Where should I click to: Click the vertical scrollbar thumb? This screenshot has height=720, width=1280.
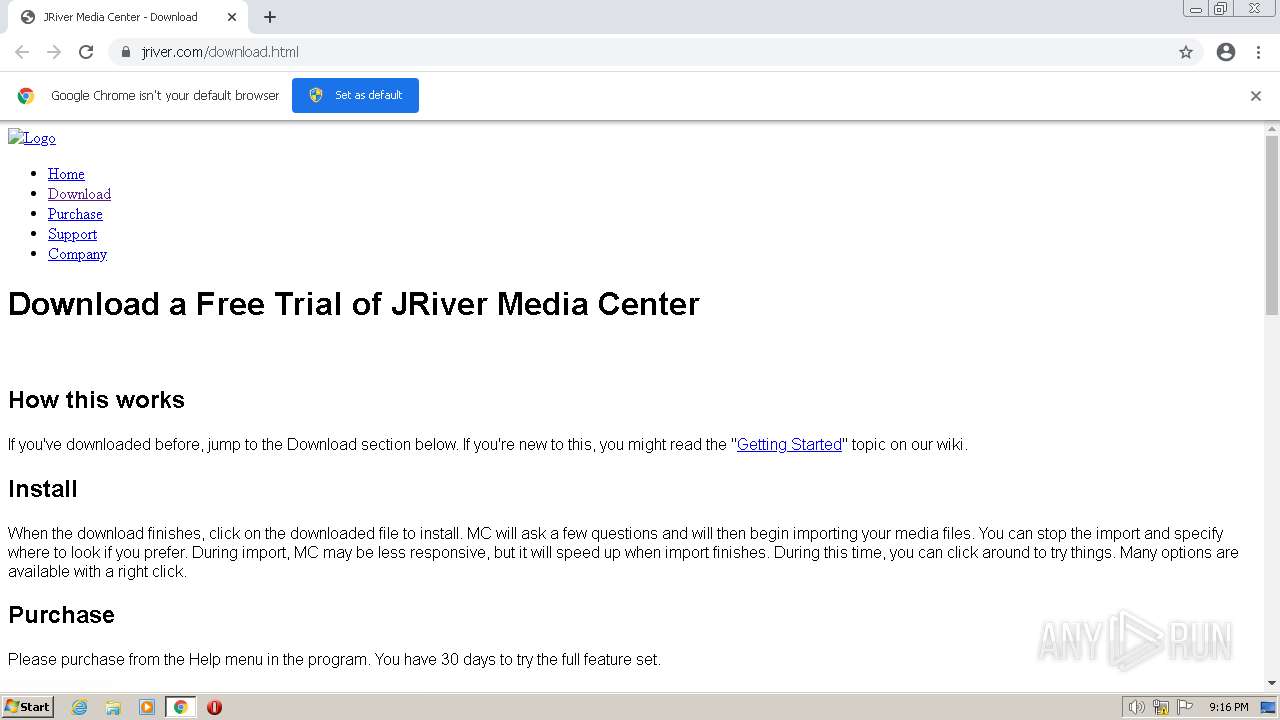(x=1272, y=226)
